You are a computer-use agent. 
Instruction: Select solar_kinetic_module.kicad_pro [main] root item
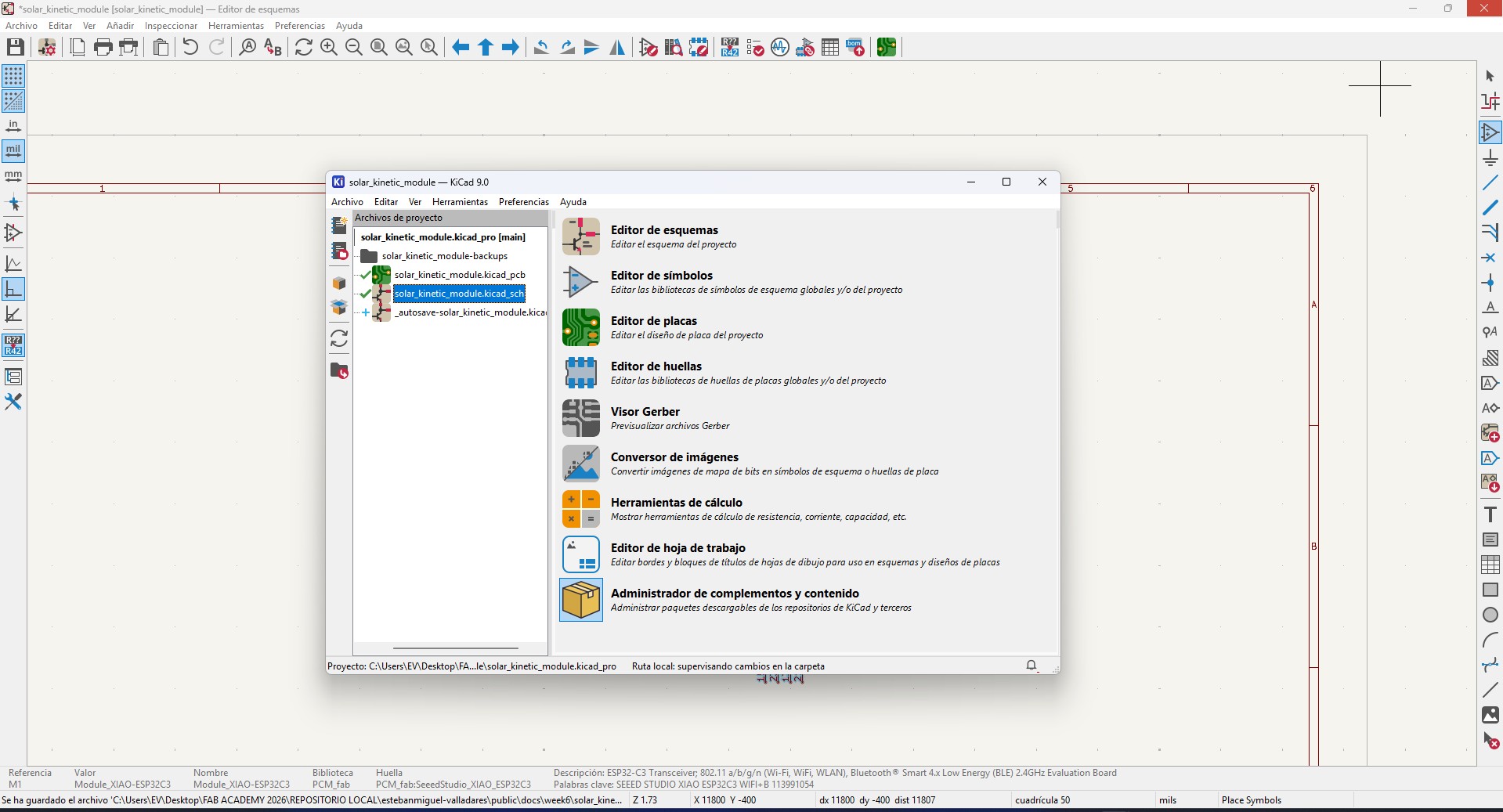point(443,237)
